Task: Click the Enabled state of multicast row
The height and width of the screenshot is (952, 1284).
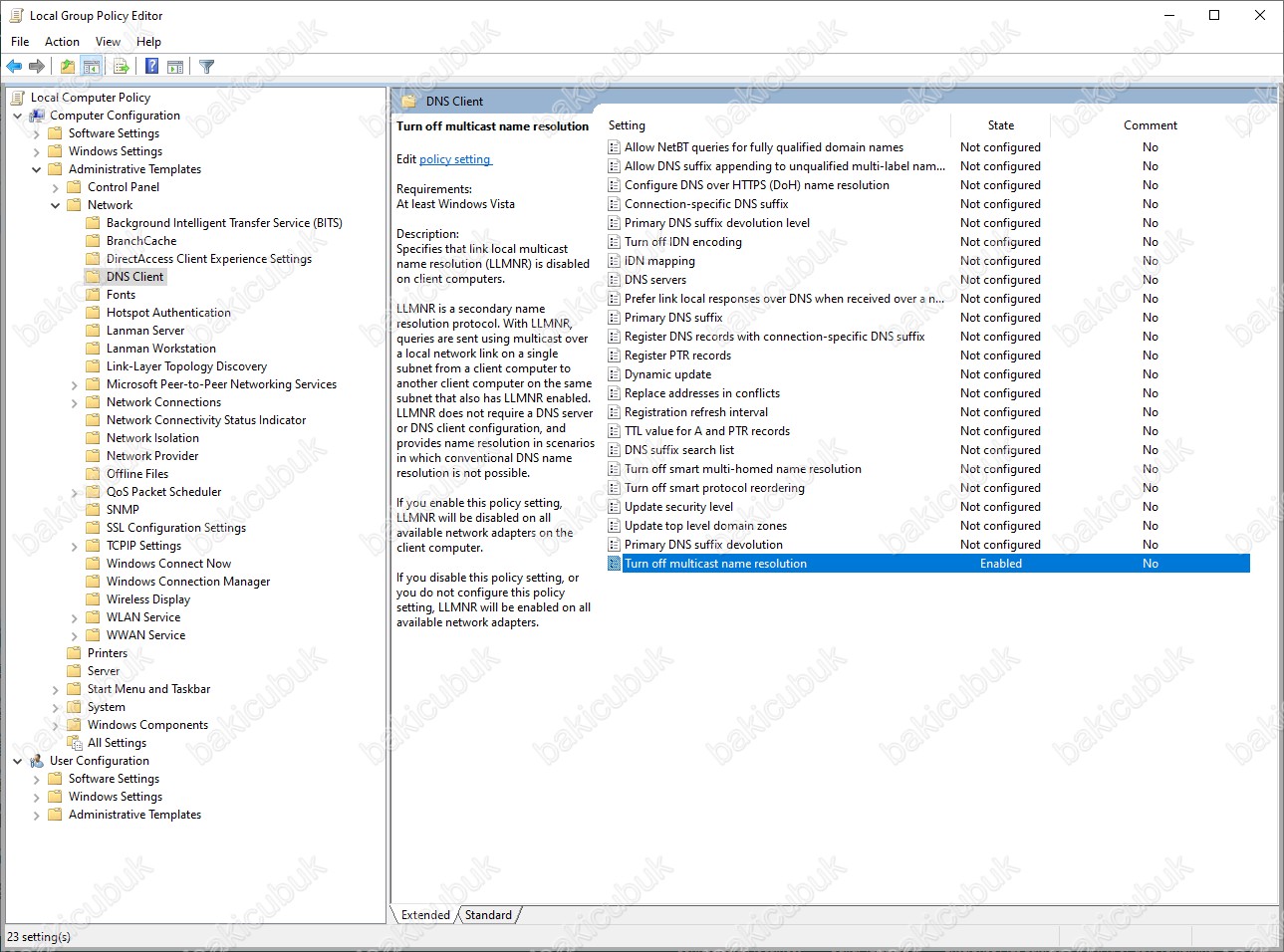Action: [x=1001, y=564]
